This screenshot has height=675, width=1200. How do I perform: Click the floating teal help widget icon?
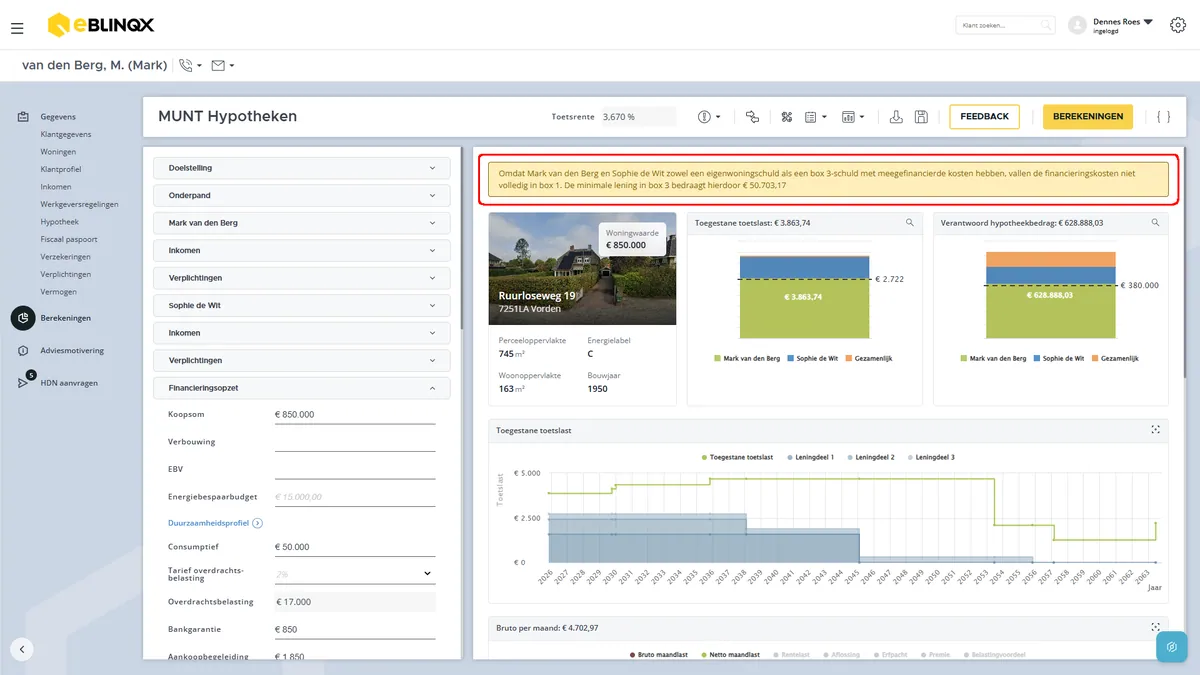(1171, 646)
